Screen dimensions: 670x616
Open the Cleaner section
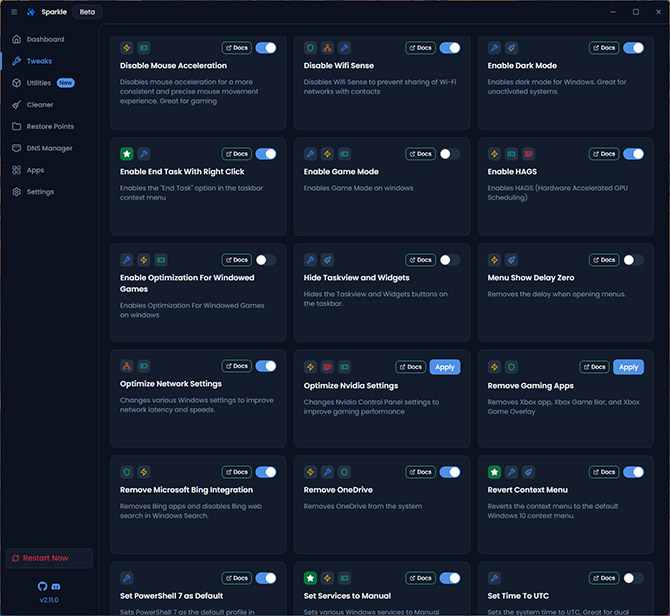pos(40,104)
